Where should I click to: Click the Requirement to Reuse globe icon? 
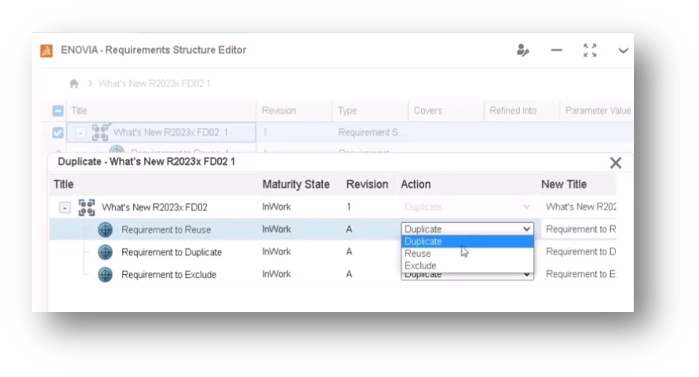click(105, 229)
